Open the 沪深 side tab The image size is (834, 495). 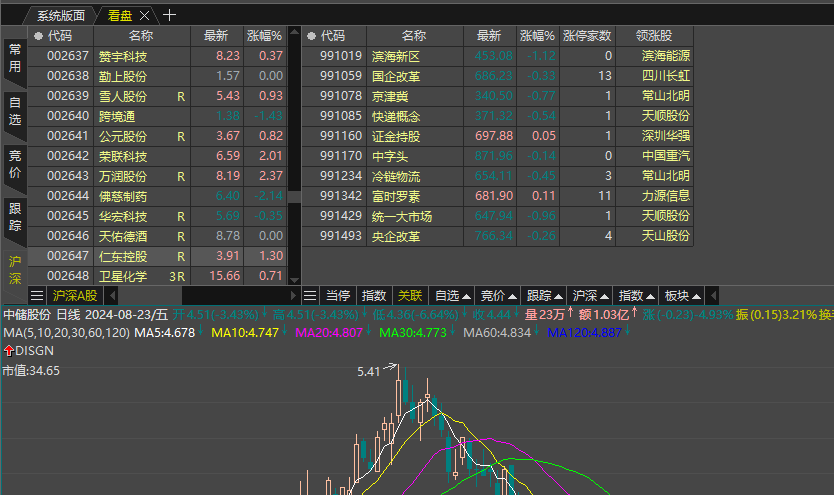click(15, 270)
